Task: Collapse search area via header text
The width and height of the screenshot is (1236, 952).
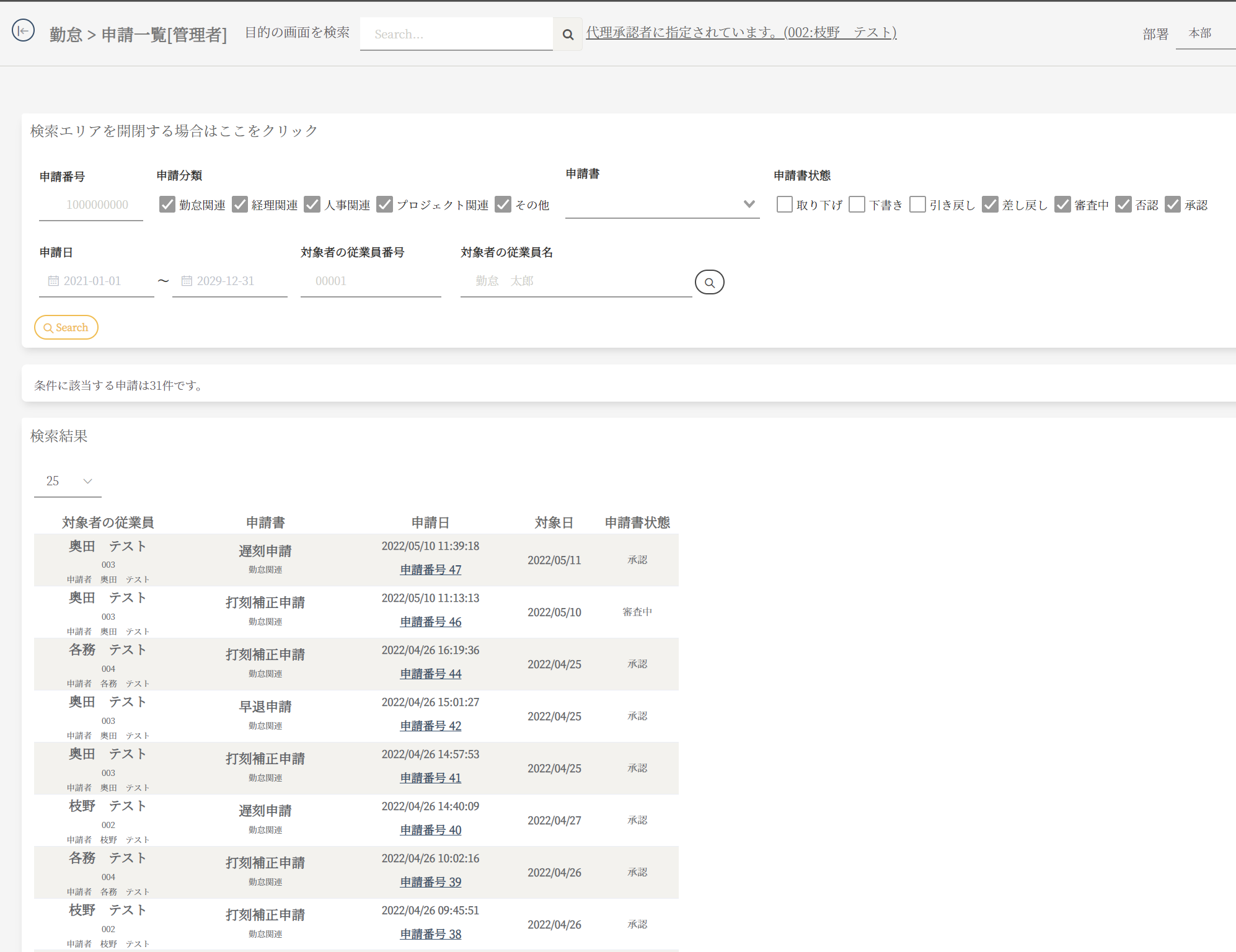Action: 174,131
